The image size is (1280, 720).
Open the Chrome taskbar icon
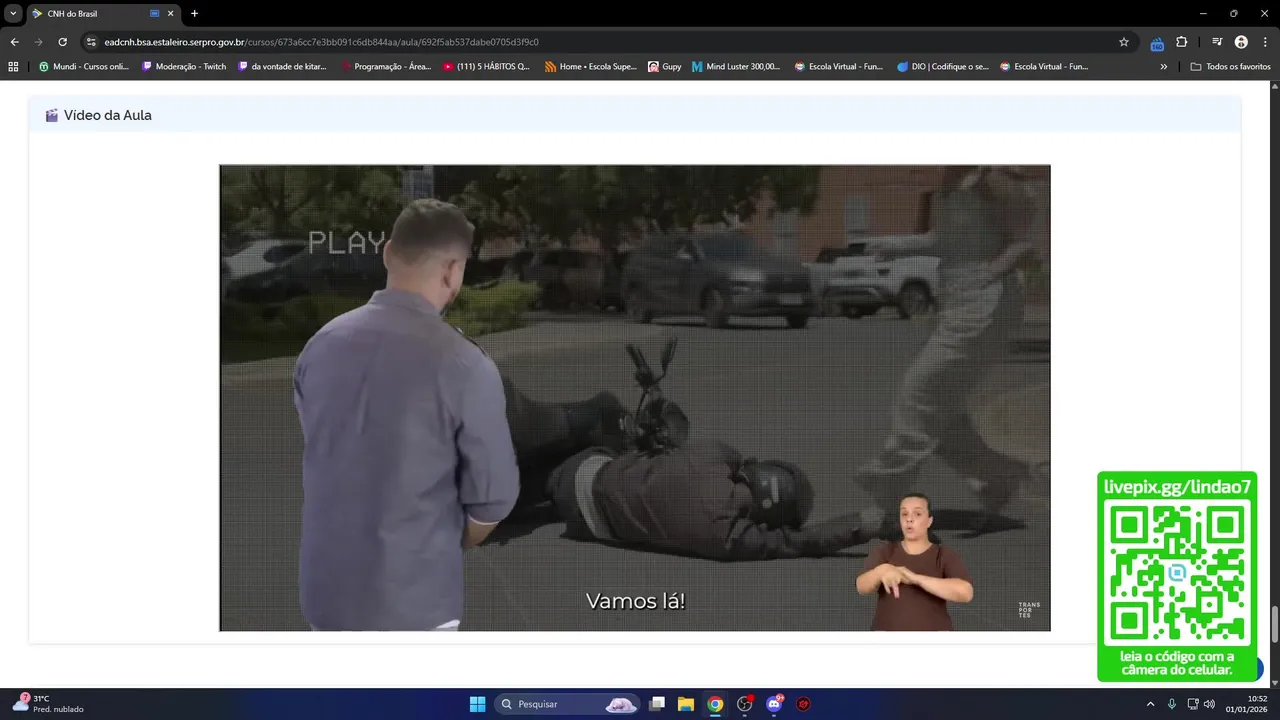[x=715, y=704]
